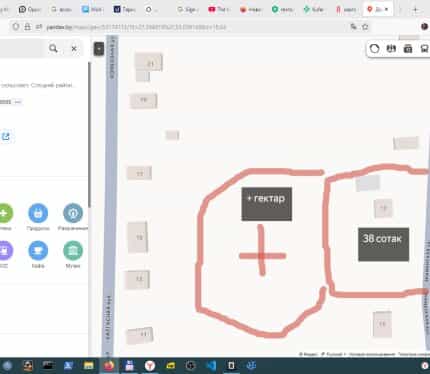Click the briefcase-shaped map control icon
The image size is (430, 374).
click(408, 49)
